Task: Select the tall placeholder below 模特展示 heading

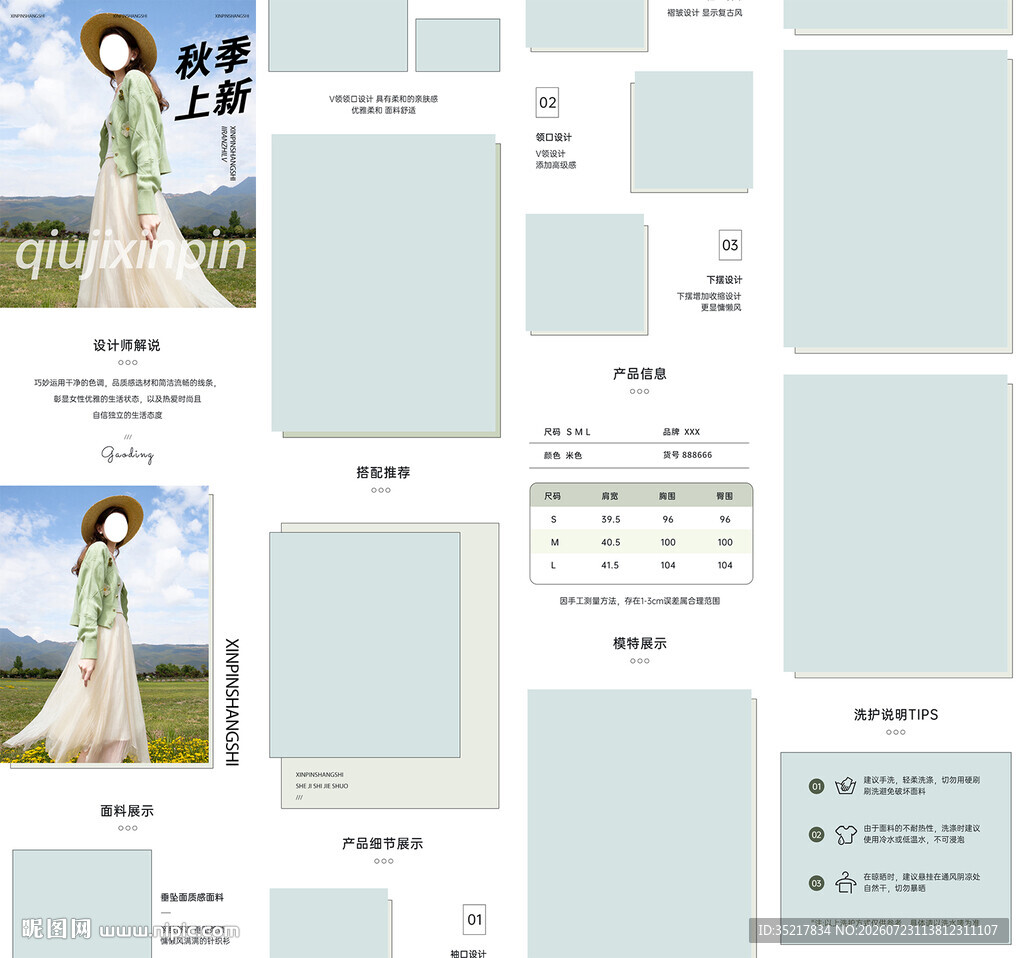Action: [639, 823]
